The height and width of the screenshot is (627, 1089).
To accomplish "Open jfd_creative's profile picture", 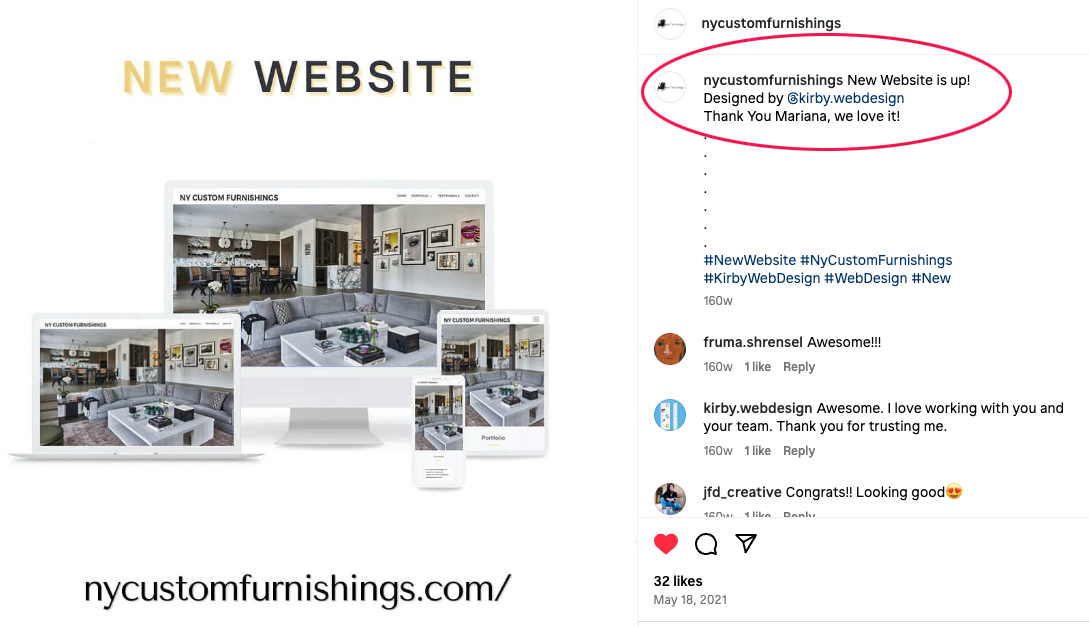I will click(x=670, y=498).
